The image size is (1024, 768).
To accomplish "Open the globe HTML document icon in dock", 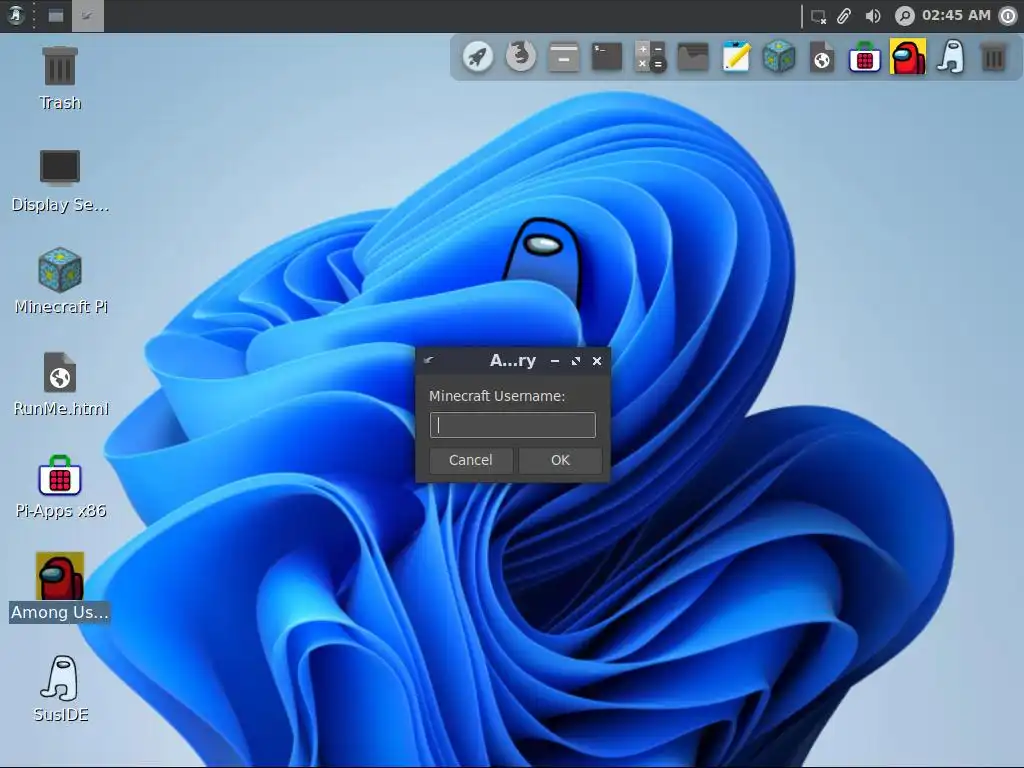I will (x=822, y=57).
